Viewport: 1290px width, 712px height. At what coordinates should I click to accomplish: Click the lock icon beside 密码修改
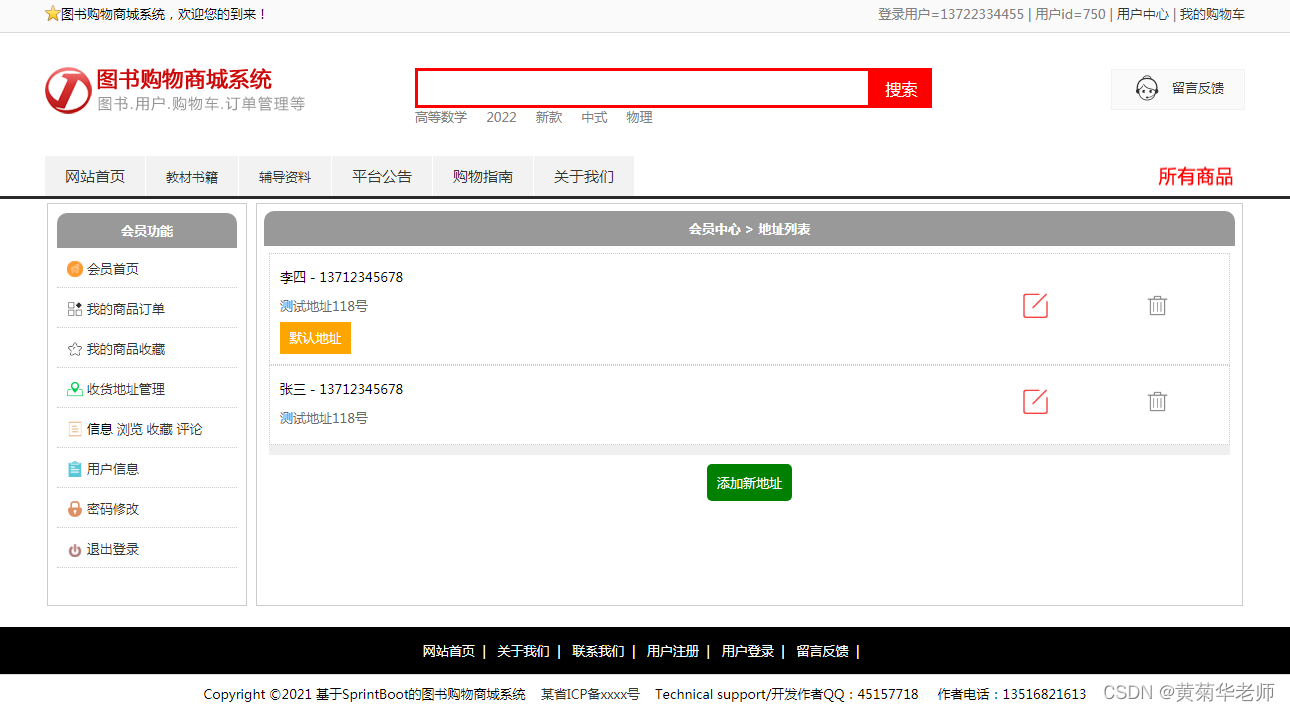(x=75, y=509)
